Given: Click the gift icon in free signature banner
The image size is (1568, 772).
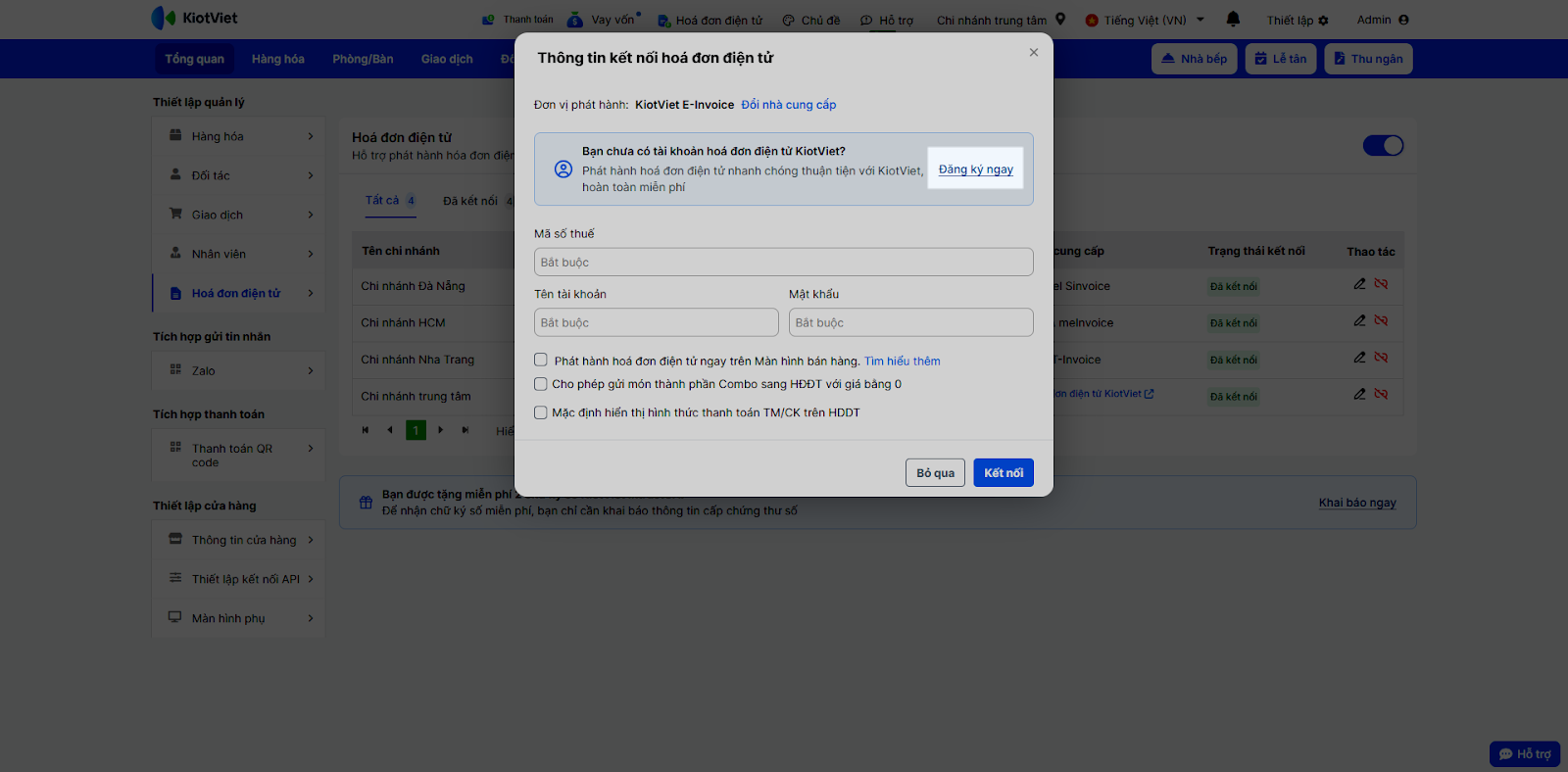Looking at the screenshot, I should (366, 503).
